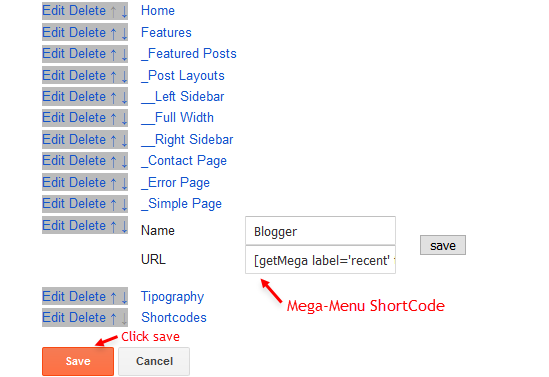
Task: Open the Shortcodes link
Action: pos(174,317)
